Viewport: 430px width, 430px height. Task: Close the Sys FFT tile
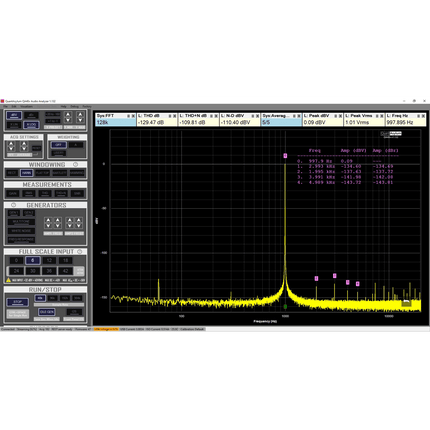pyautogui.click(x=133, y=116)
